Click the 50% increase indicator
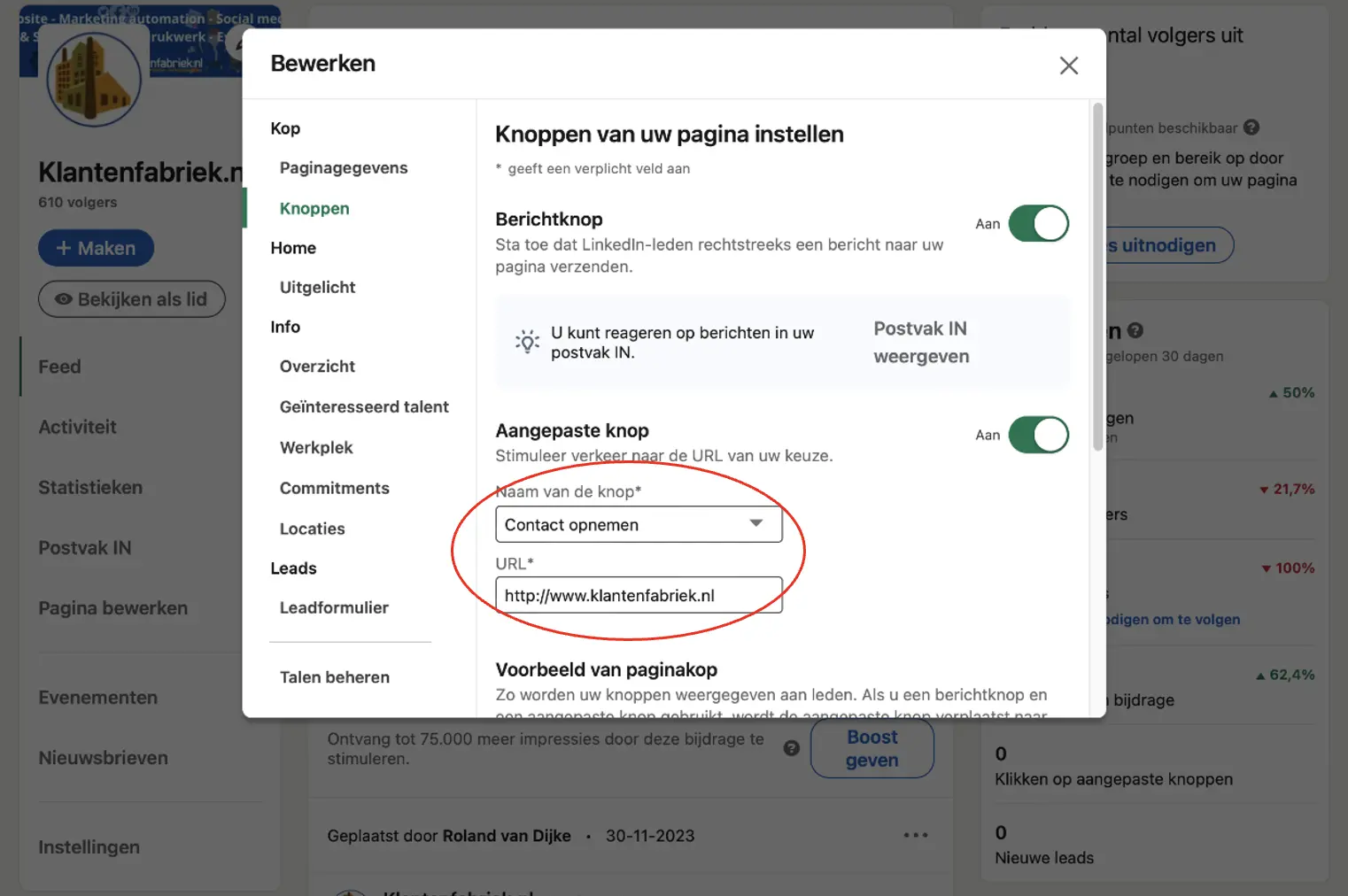 pos(1291,393)
